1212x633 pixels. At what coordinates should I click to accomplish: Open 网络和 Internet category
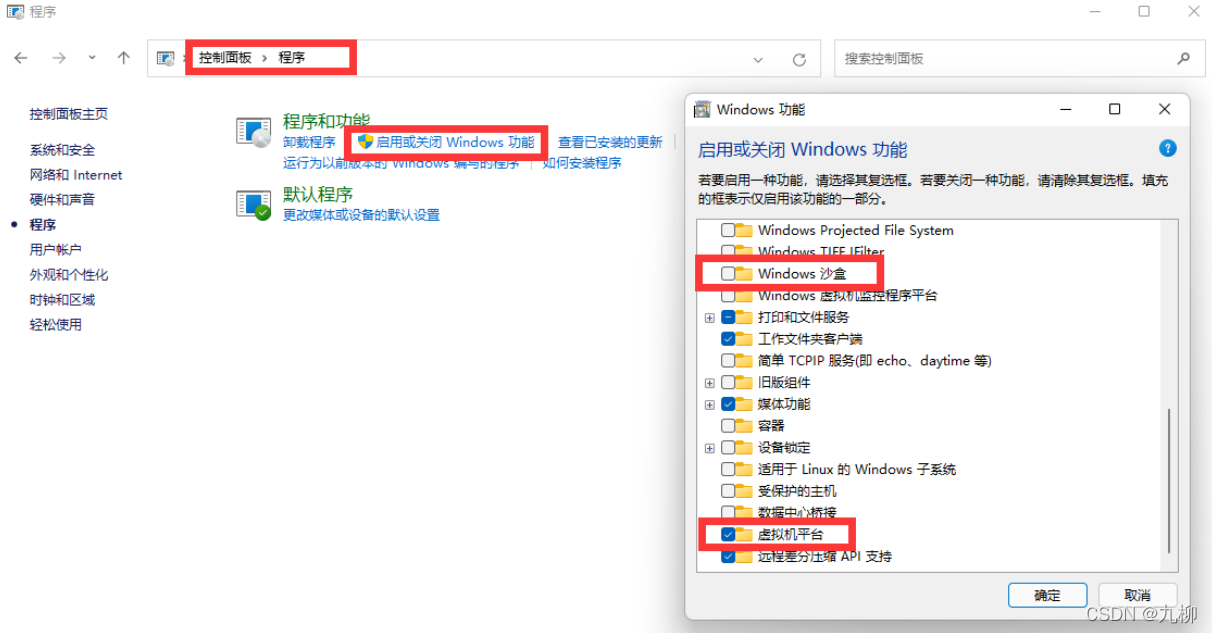pyautogui.click(x=76, y=175)
